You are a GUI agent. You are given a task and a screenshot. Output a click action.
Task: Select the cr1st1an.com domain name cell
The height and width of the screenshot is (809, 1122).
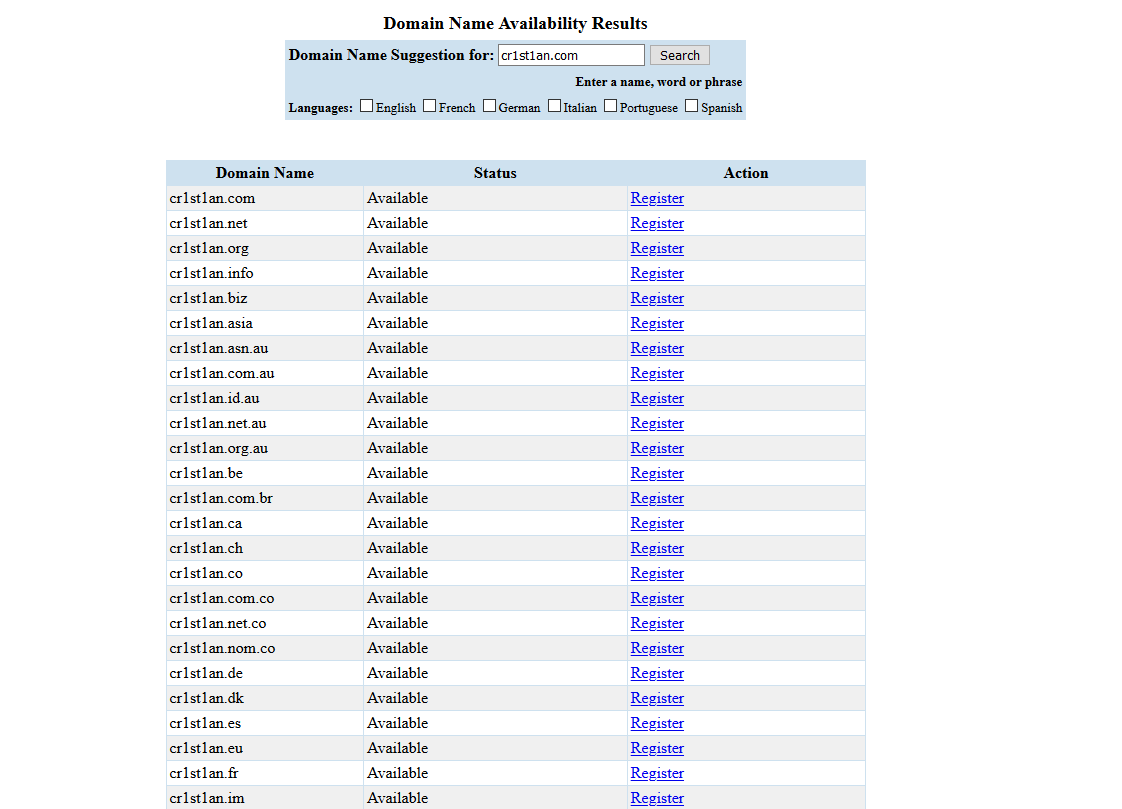tap(265, 198)
